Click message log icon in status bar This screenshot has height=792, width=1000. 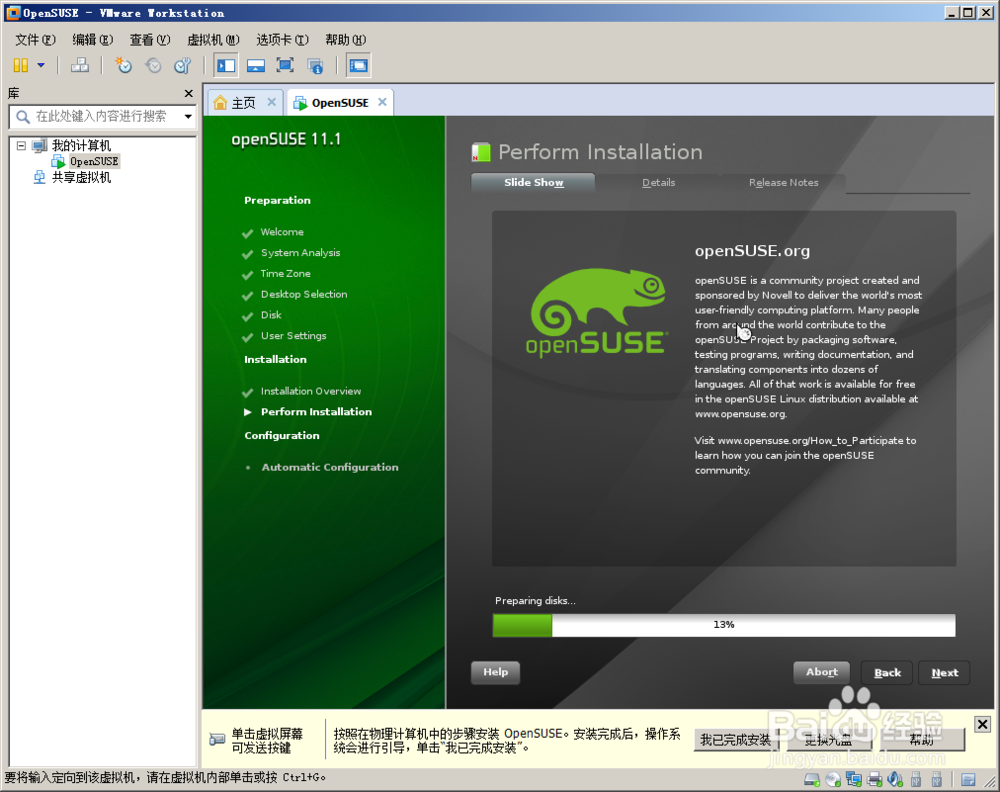(968, 779)
